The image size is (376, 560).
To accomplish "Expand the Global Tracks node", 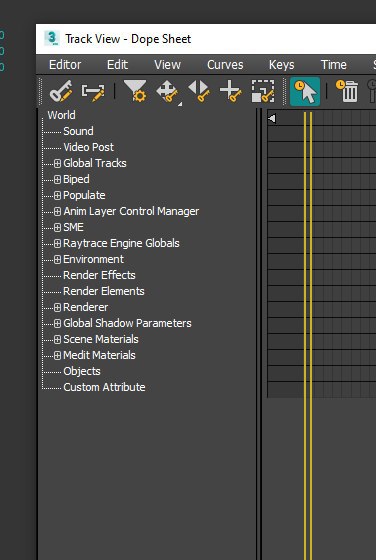I will [x=57, y=164].
